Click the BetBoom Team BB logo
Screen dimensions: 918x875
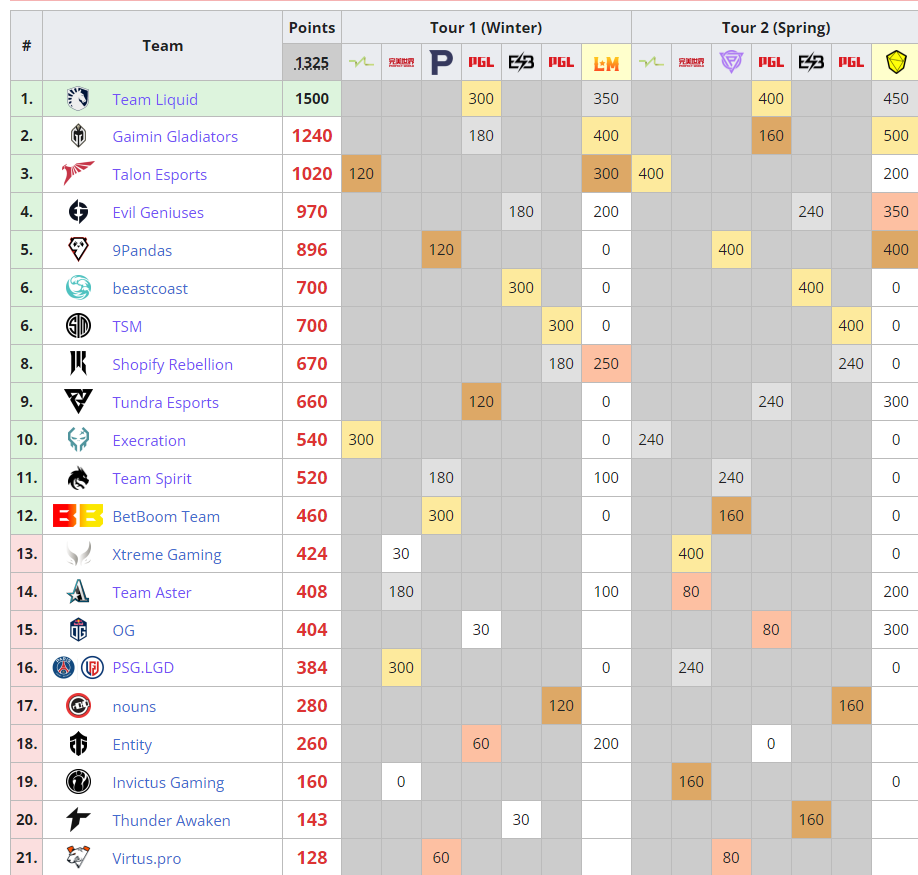click(x=78, y=516)
